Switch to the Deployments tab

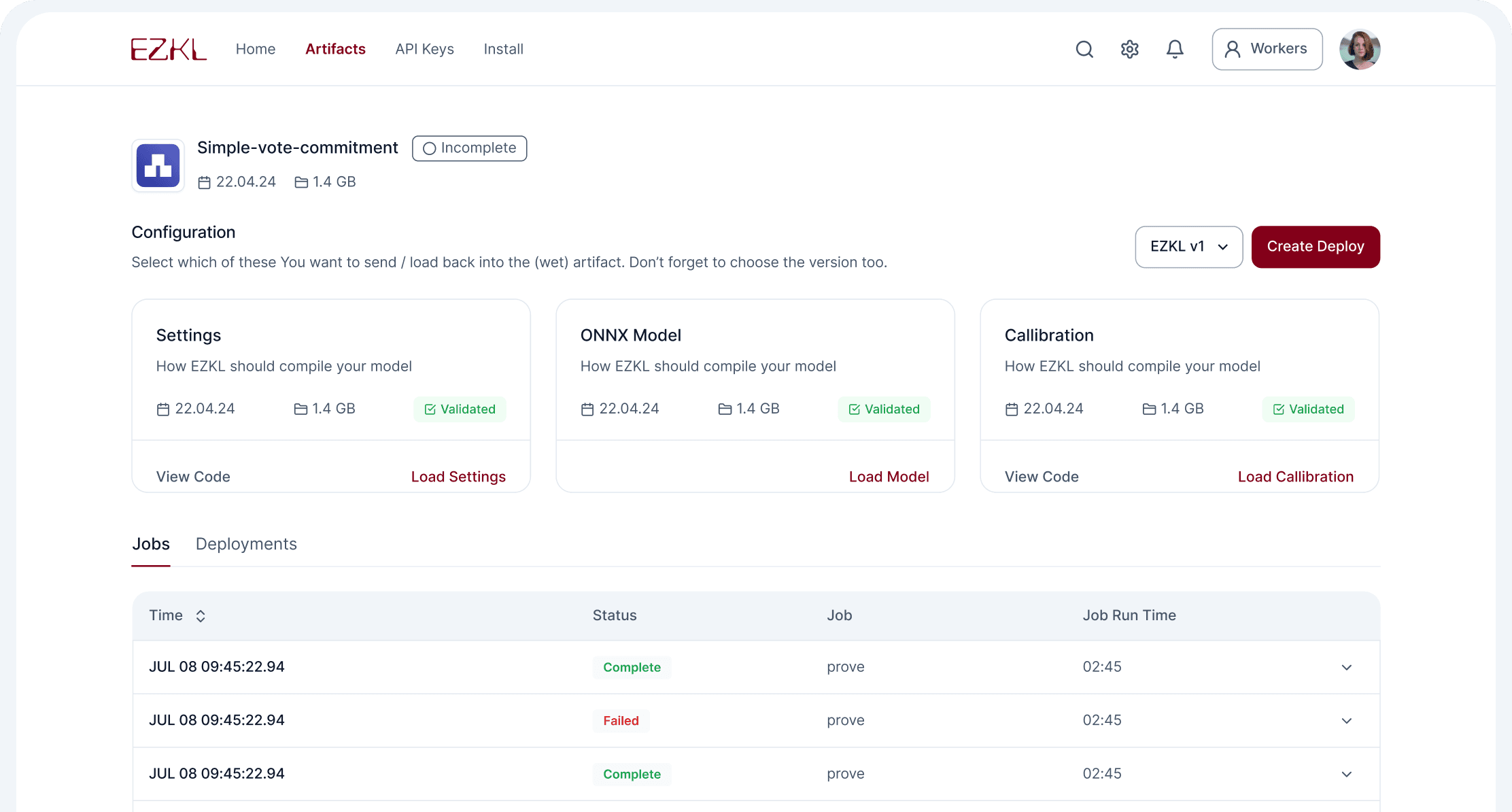[x=246, y=544]
